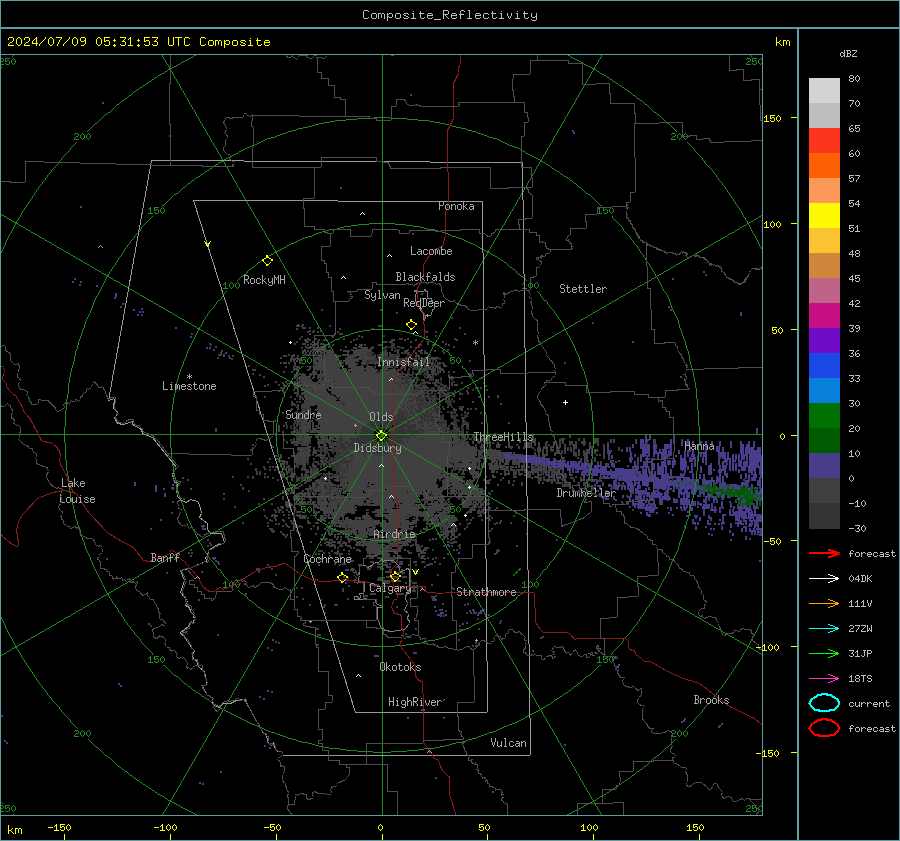Click the -150 tick on bottom axis
The height and width of the screenshot is (841, 900).
pos(59,827)
